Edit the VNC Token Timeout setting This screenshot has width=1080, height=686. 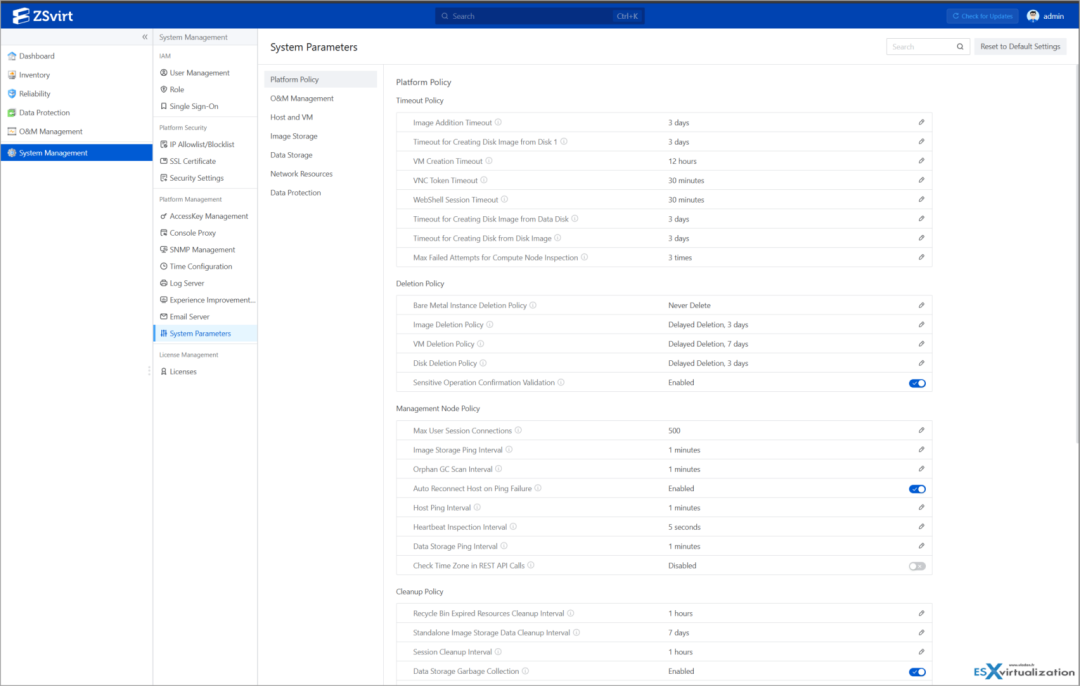pos(921,180)
